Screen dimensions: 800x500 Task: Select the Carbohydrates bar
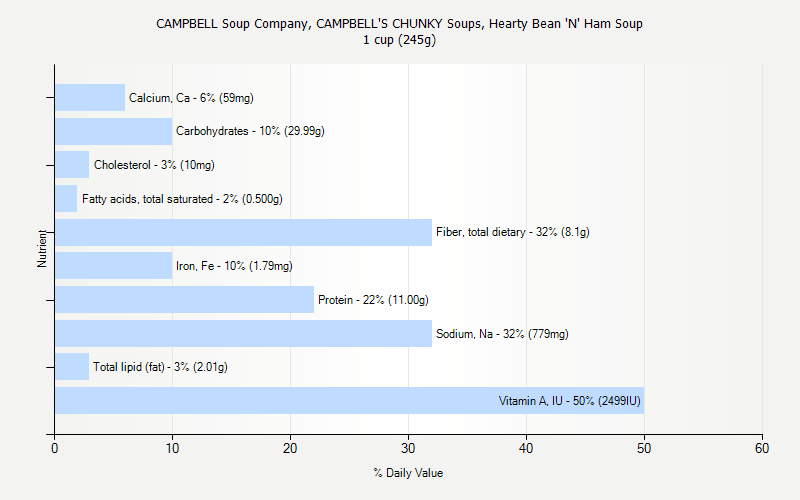tap(113, 131)
